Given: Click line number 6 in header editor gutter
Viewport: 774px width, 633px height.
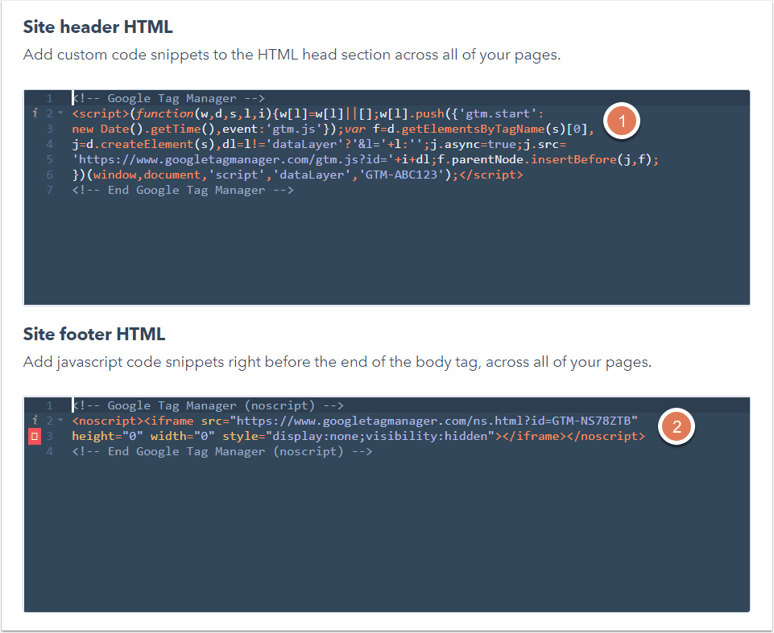Looking at the screenshot, I should coord(49,175).
